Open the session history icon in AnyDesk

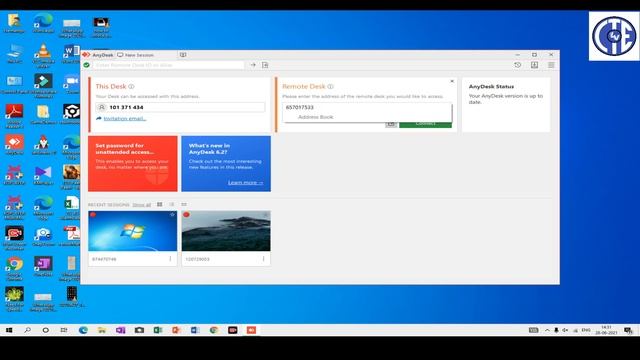point(518,65)
